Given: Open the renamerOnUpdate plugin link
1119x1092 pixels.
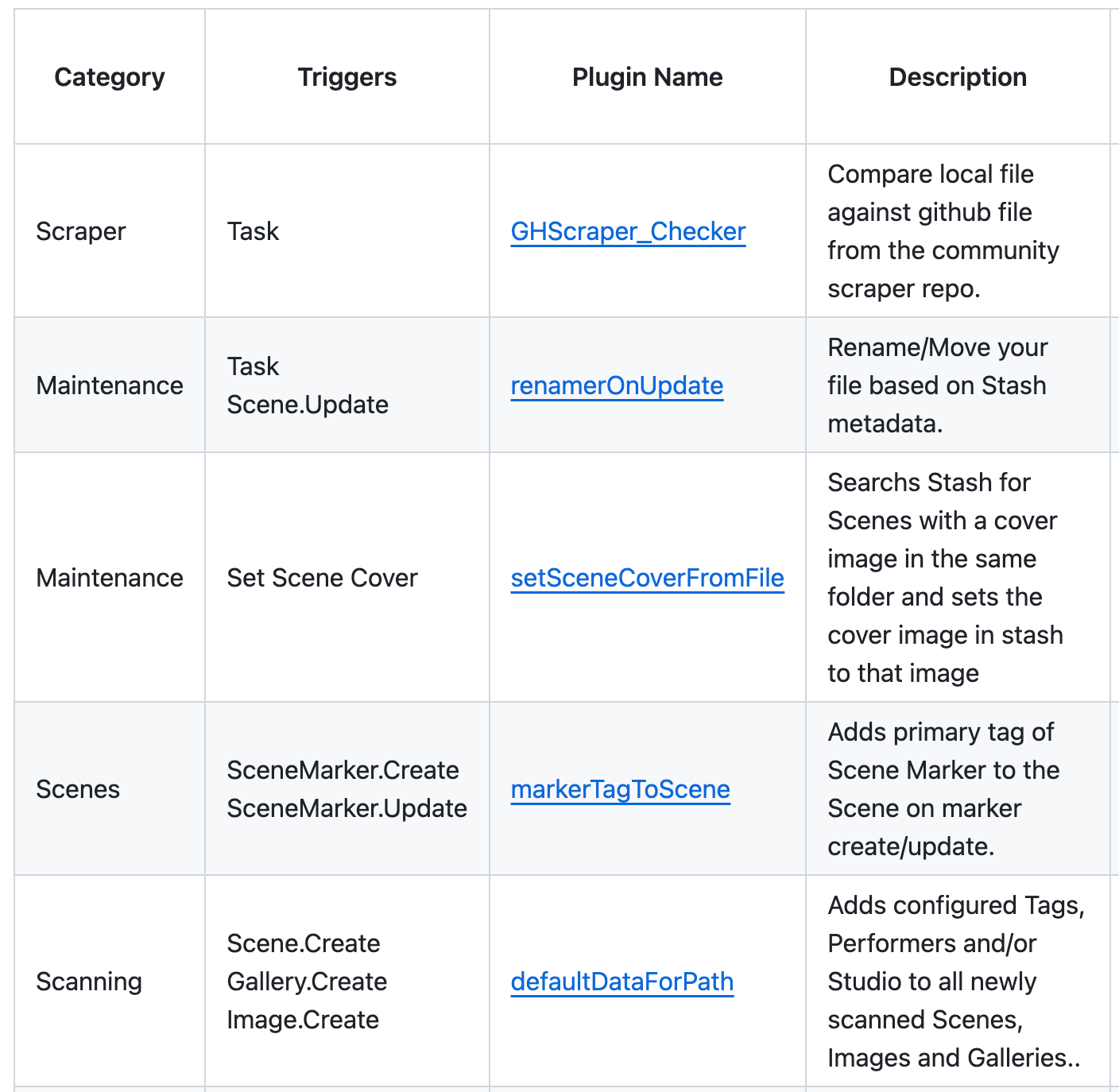Looking at the screenshot, I should (617, 385).
